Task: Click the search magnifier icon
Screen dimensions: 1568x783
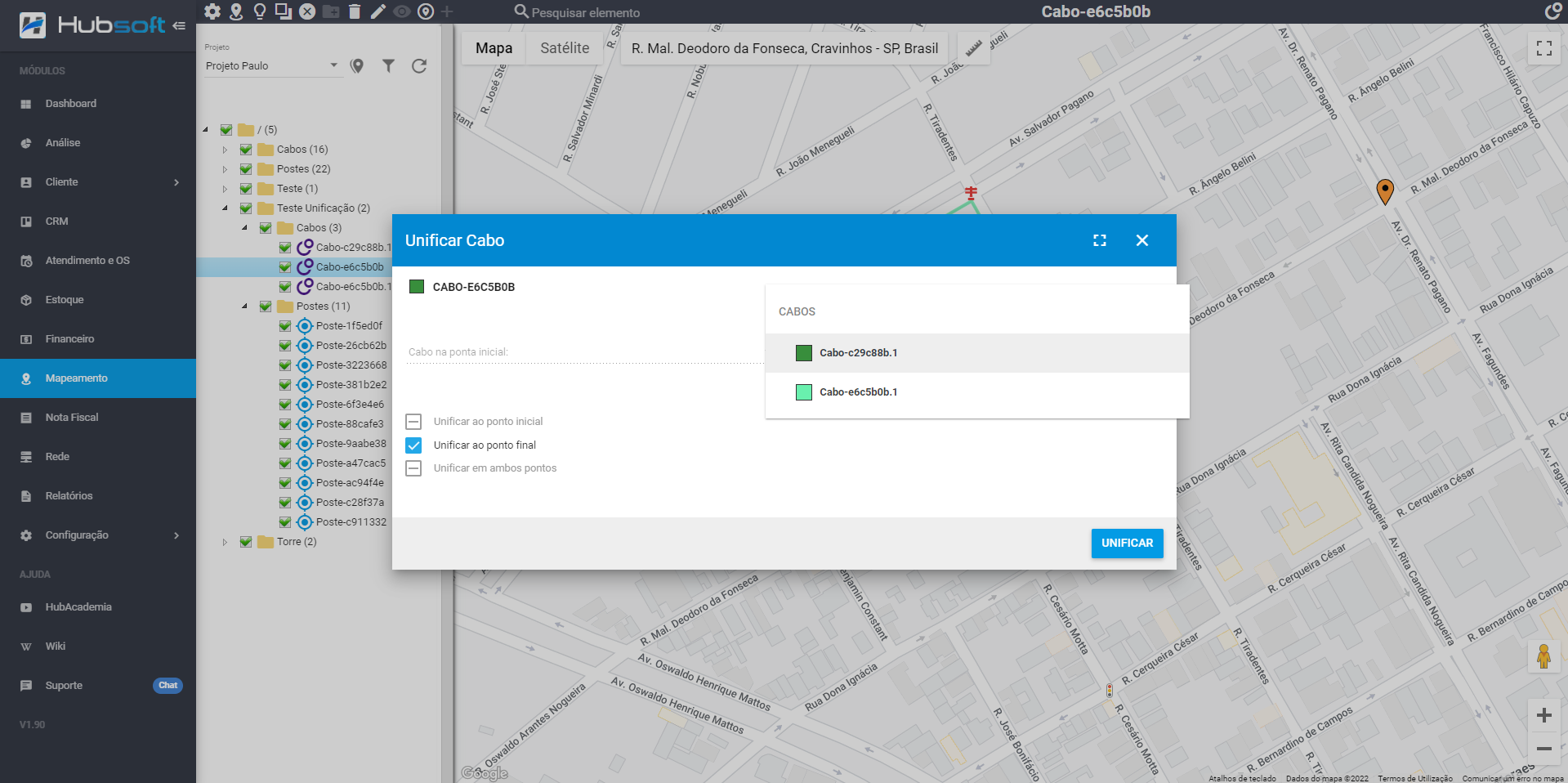Action: coord(521,11)
